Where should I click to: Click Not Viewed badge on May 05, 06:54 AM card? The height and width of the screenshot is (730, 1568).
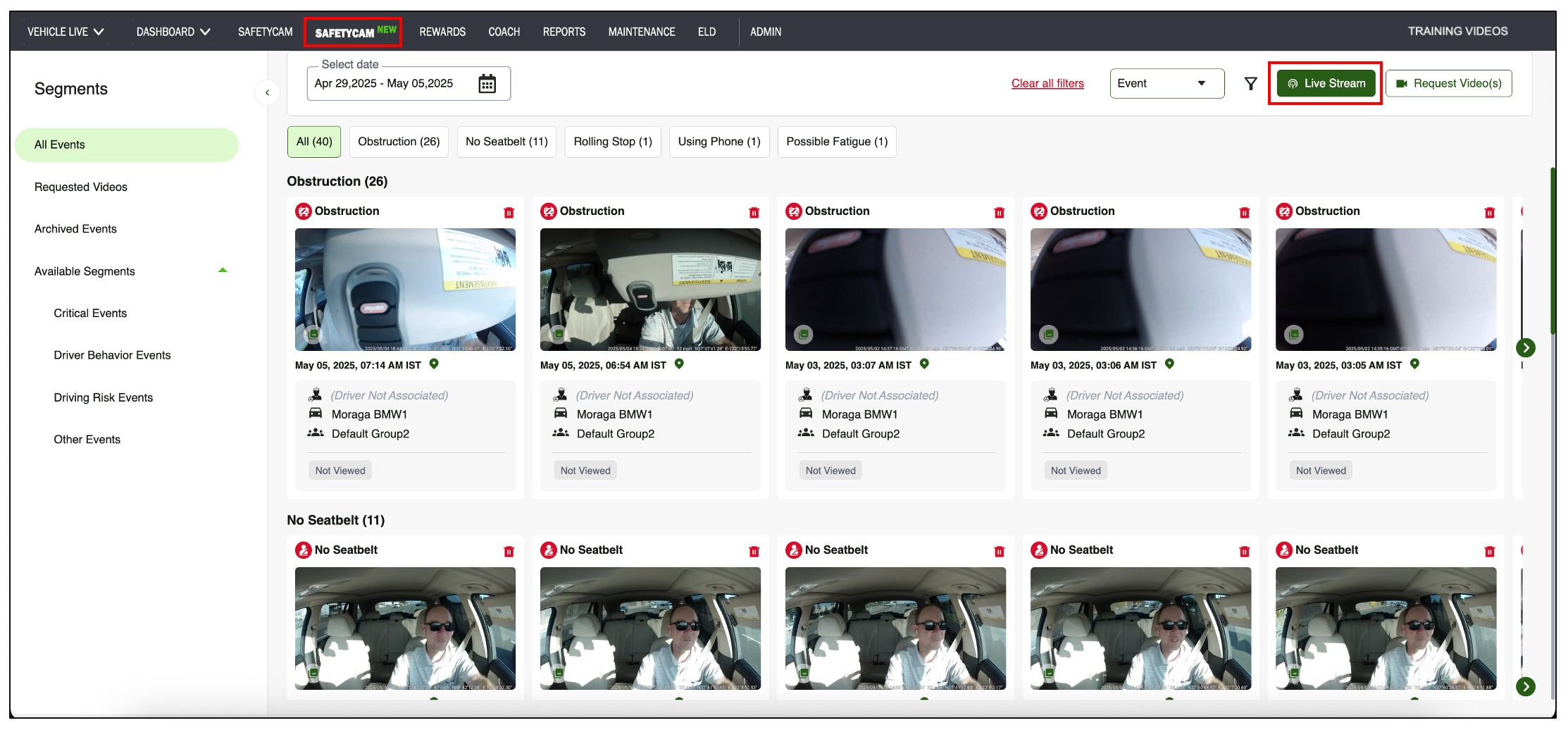585,470
